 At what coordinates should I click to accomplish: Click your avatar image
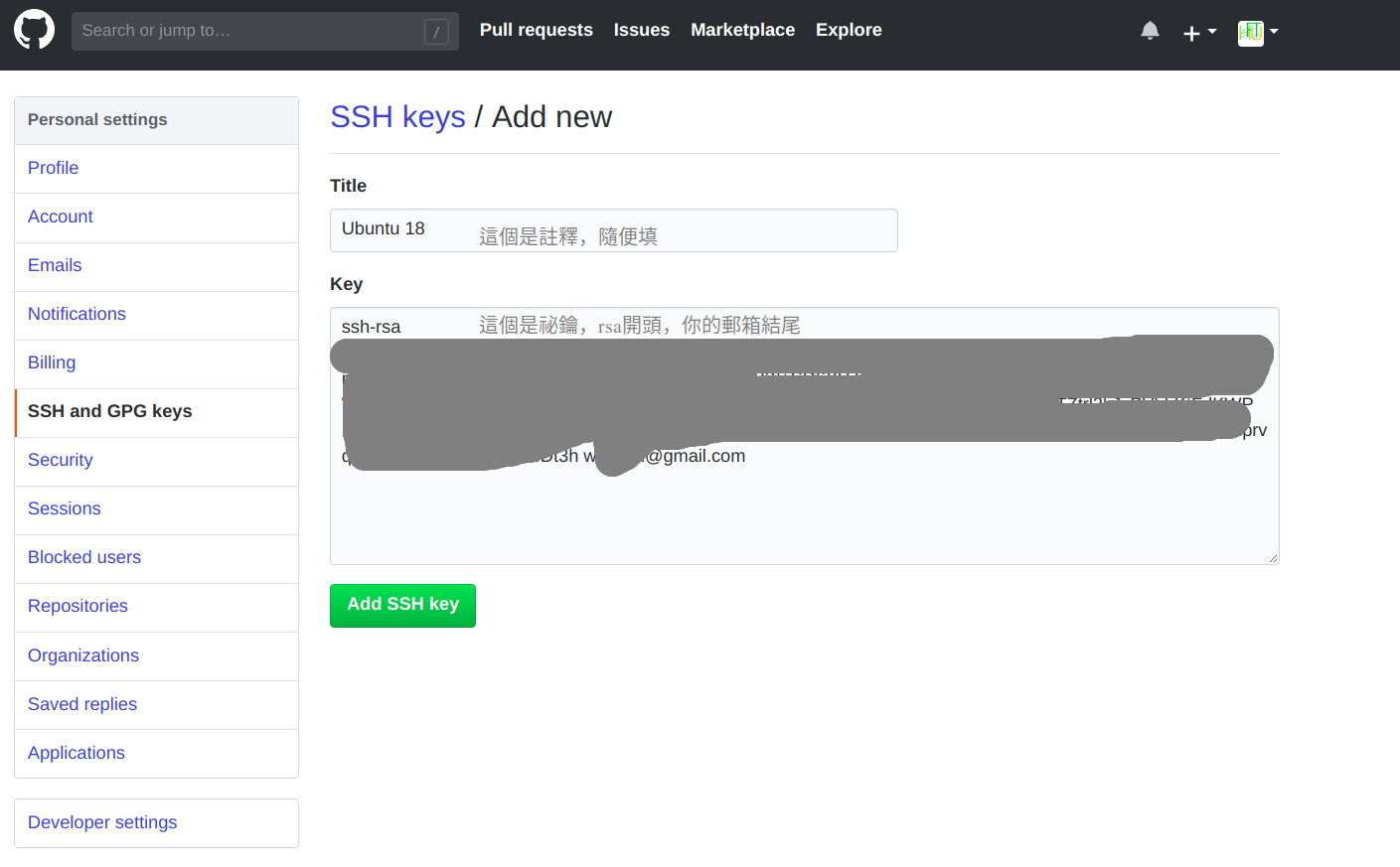1251,32
